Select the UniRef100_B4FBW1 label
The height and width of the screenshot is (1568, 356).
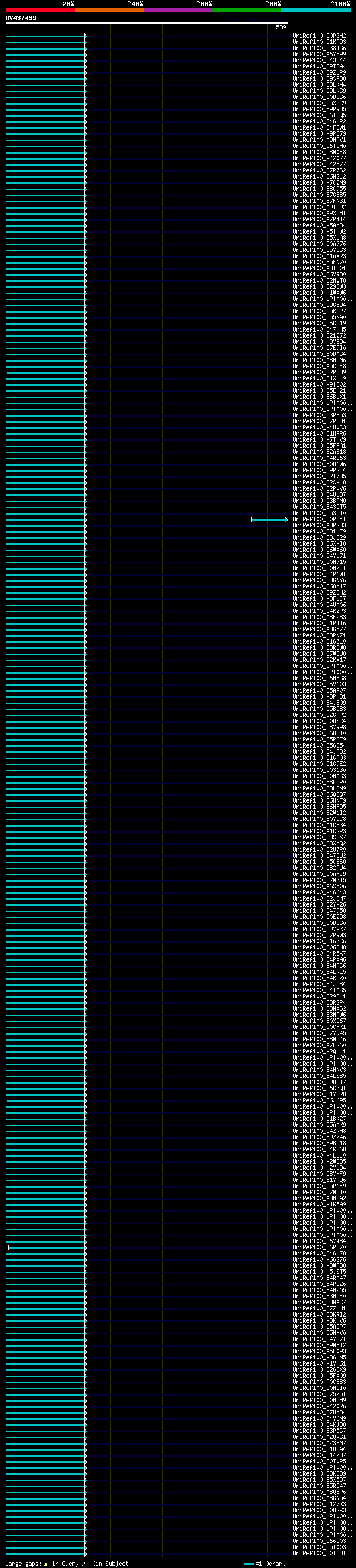[319, 128]
